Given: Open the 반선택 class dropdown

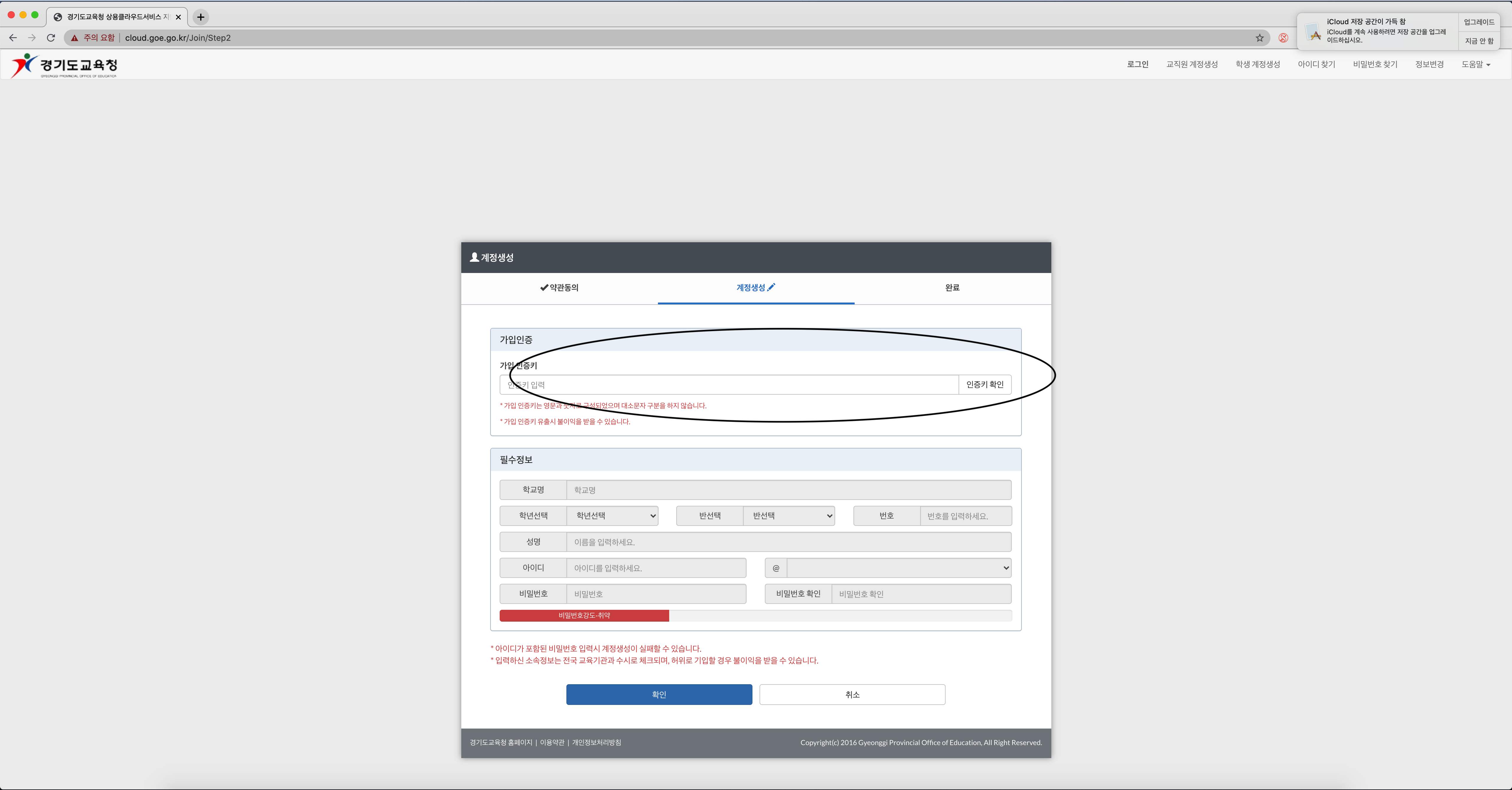Looking at the screenshot, I should [x=789, y=516].
